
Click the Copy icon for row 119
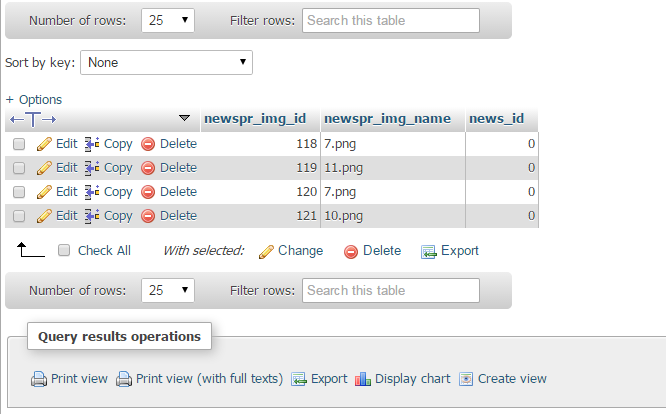pyautogui.click(x=92, y=168)
